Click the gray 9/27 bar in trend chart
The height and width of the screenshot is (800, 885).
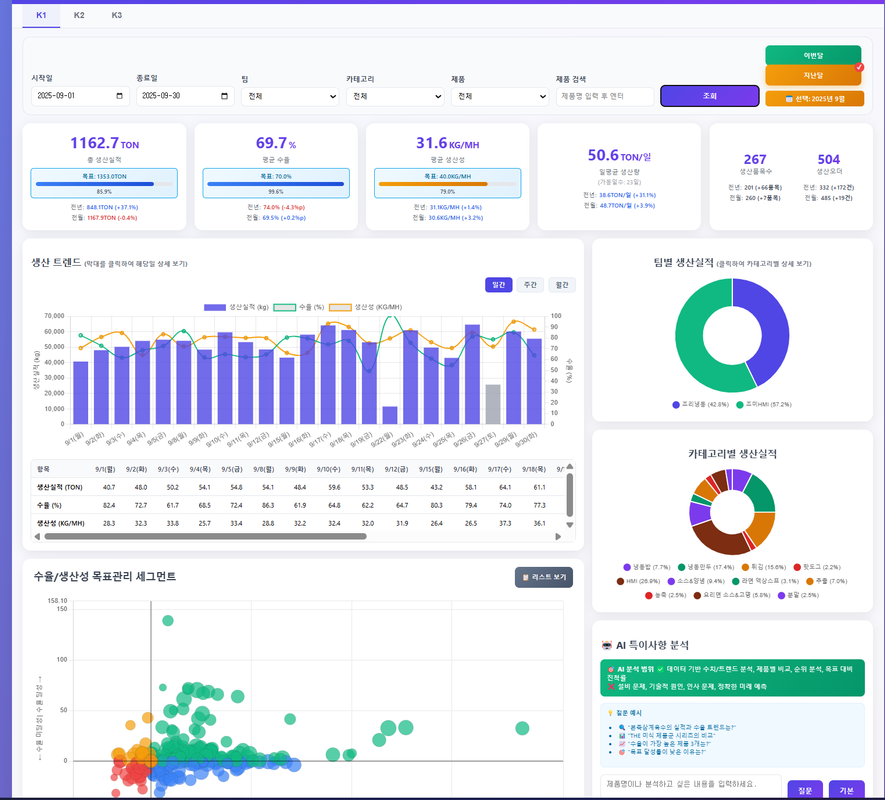click(493, 404)
